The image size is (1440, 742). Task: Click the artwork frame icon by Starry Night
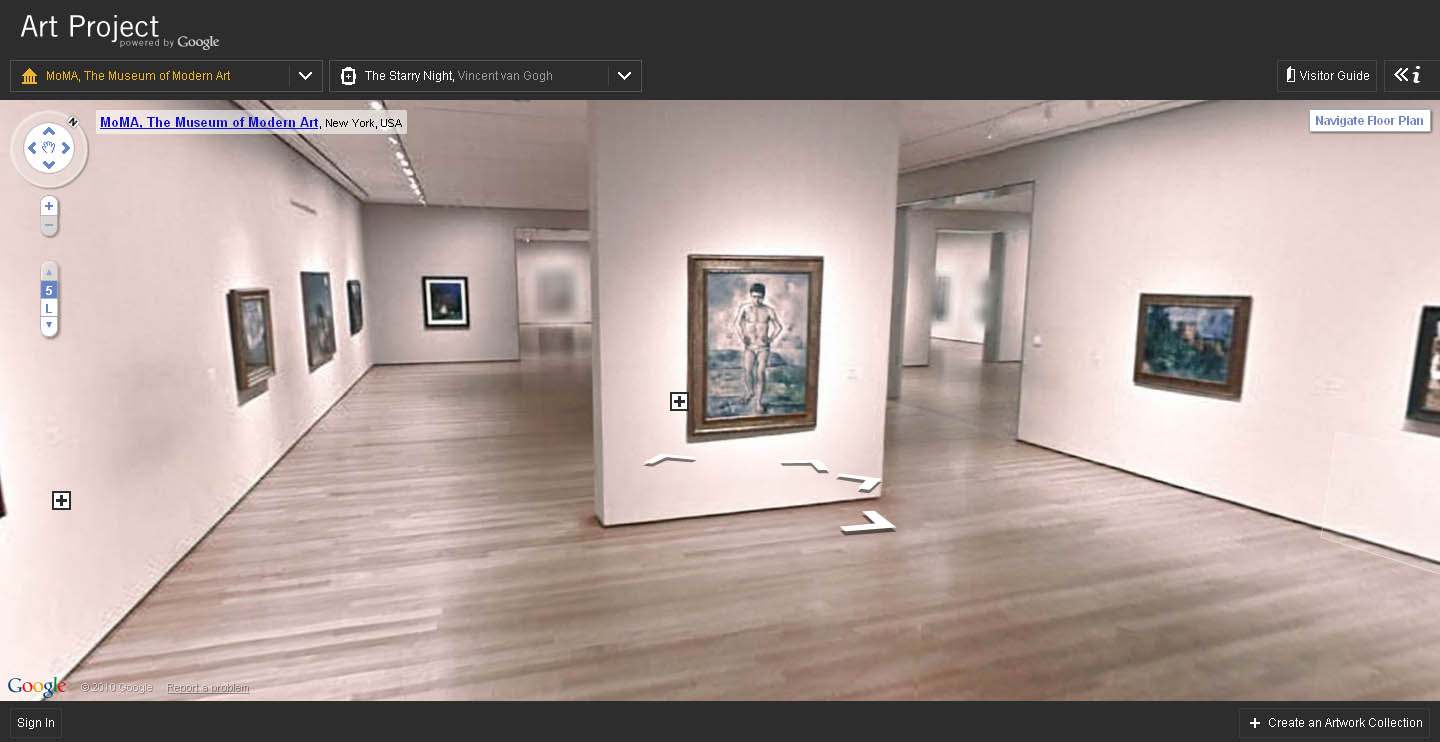(x=348, y=76)
